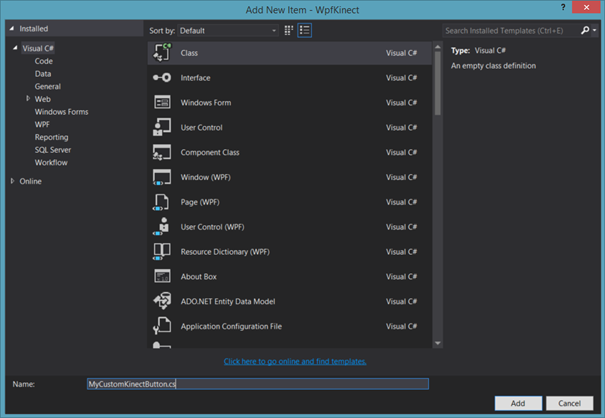Screen dimensions: 605x418
Task: Click the Add button
Action: 518,403
